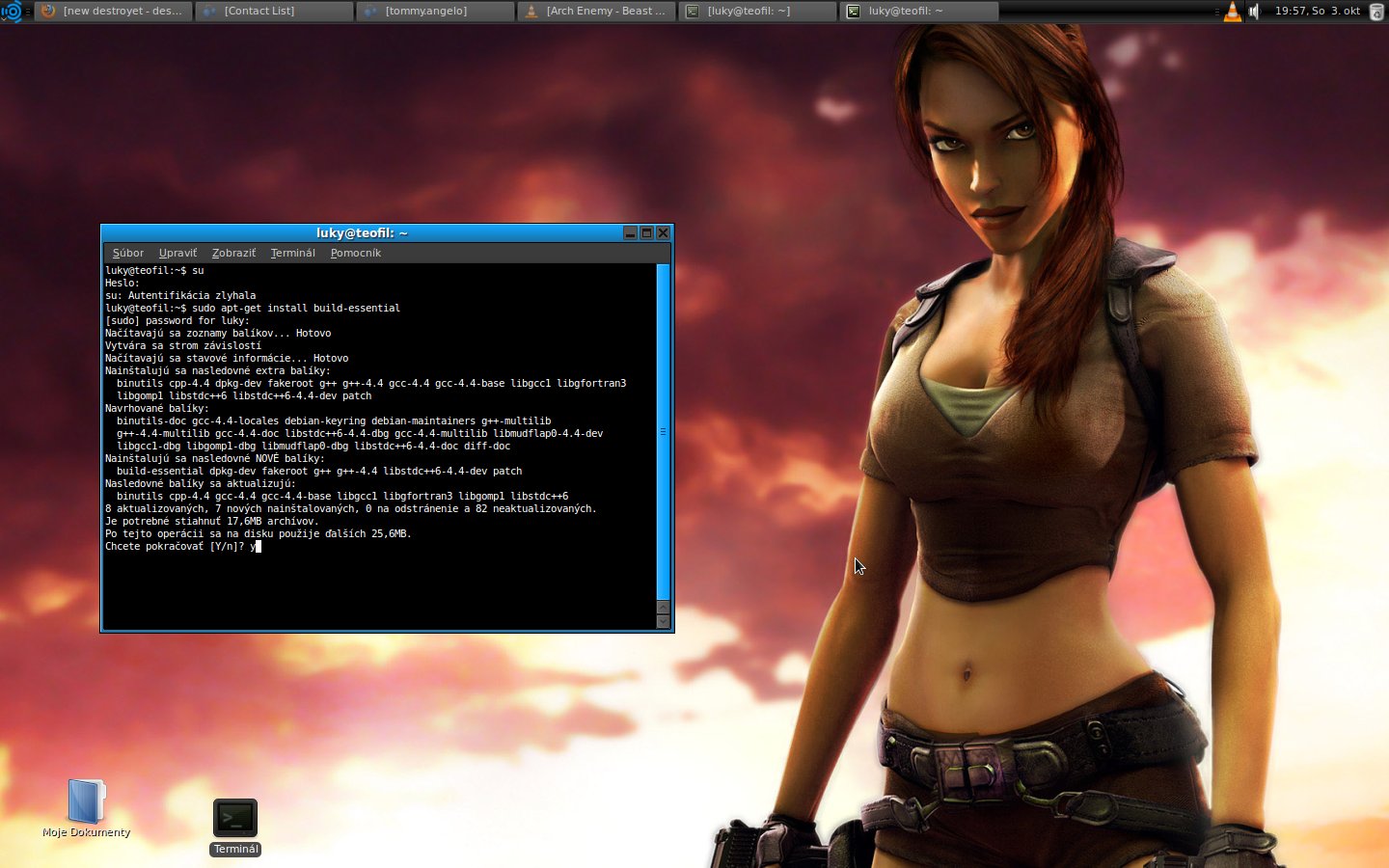Open the Pomocník menu

(355, 253)
